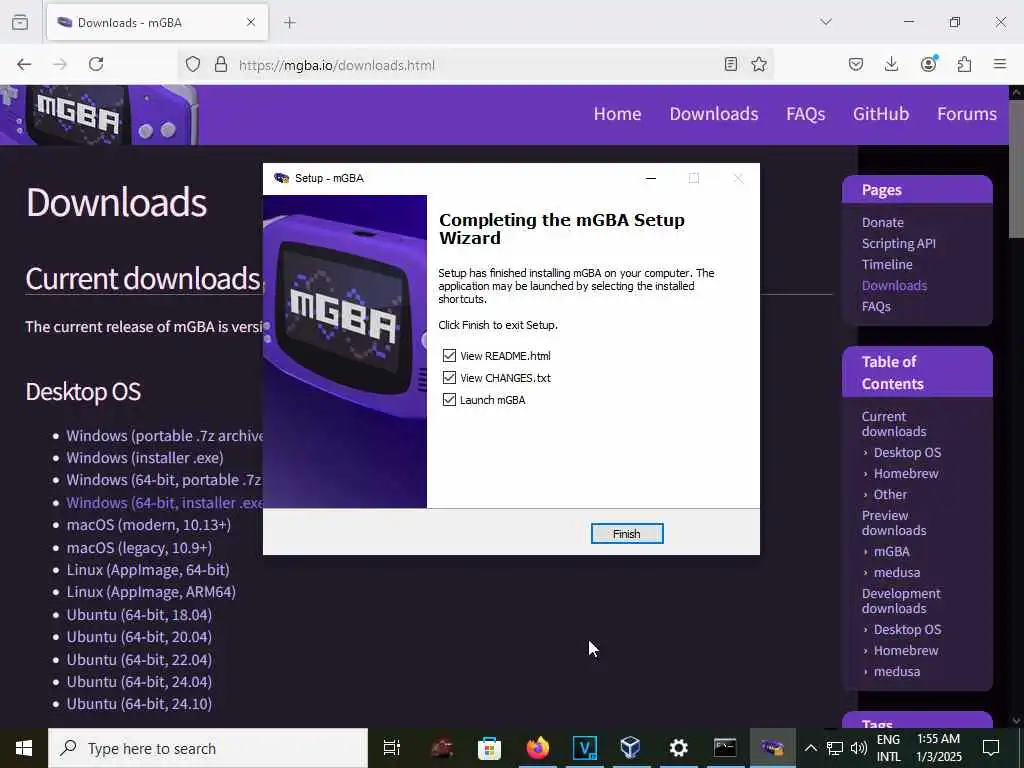Jump to Development downloads in contents
This screenshot has width=1024, height=768.
pos(901,601)
